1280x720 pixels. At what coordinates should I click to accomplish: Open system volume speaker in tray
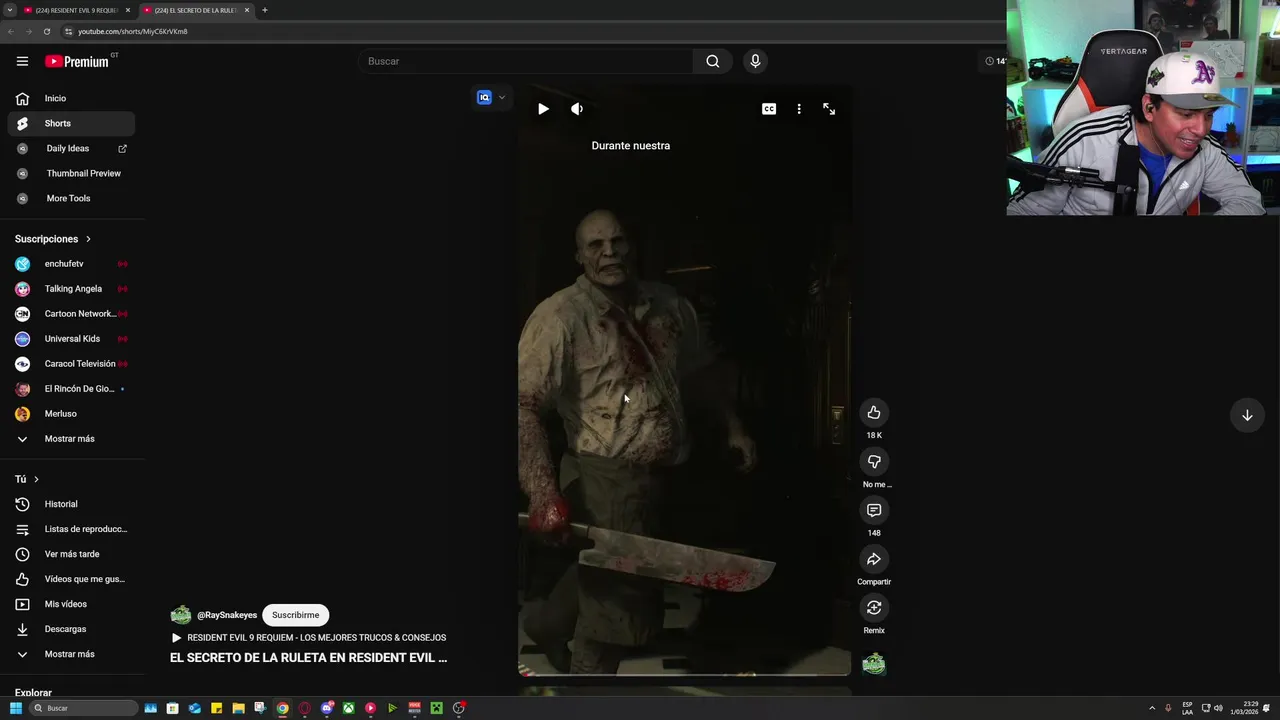pyautogui.click(x=1218, y=708)
